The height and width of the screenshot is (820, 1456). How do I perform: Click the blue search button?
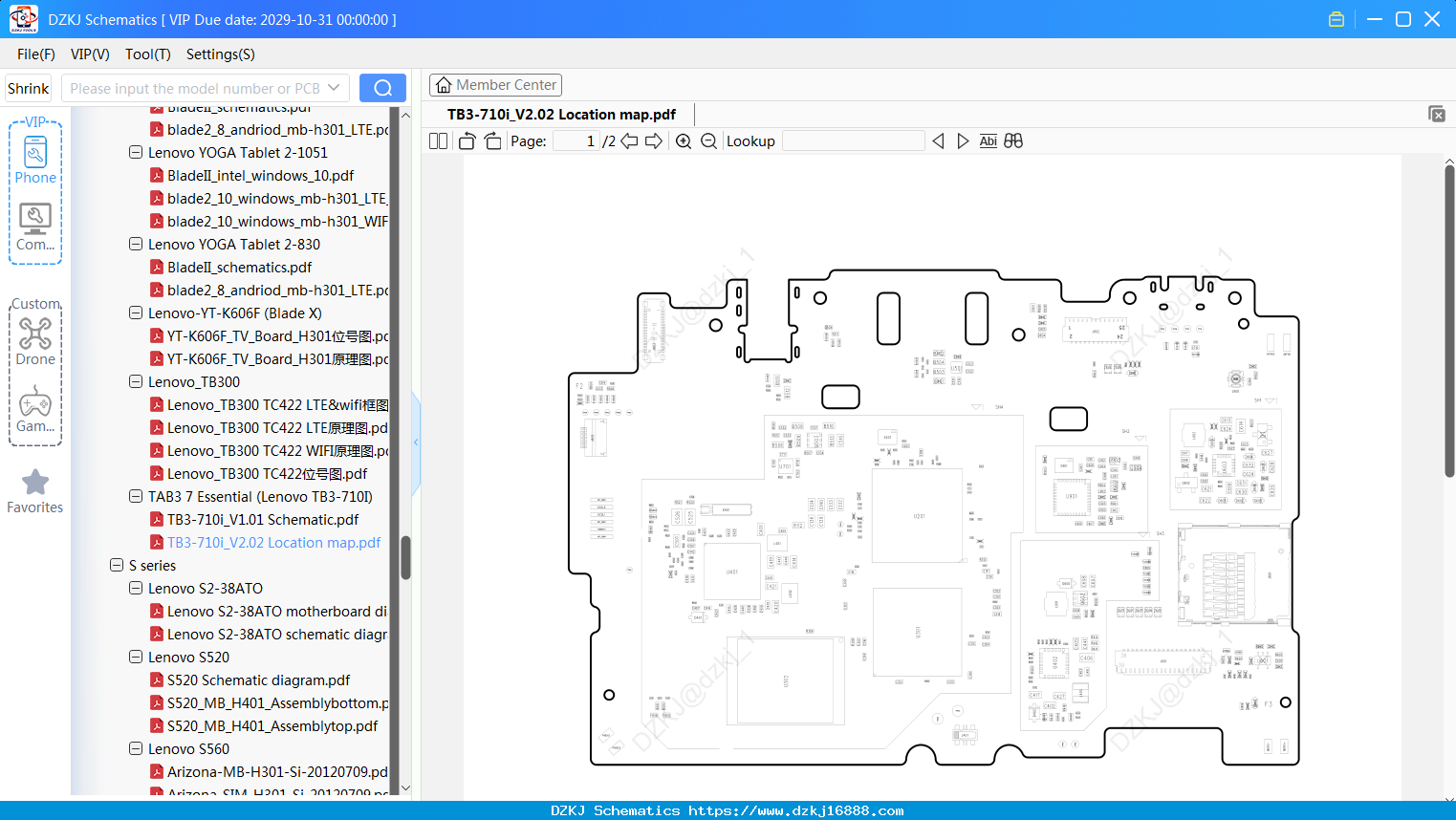382,88
